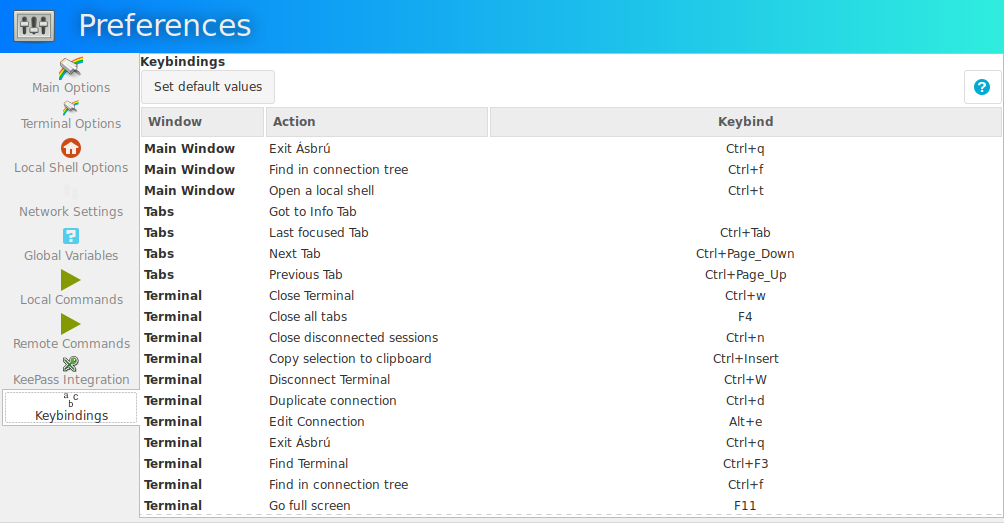The width and height of the screenshot is (1004, 523).
Task: Select the 'Edit Connection' action
Action: coord(316,422)
